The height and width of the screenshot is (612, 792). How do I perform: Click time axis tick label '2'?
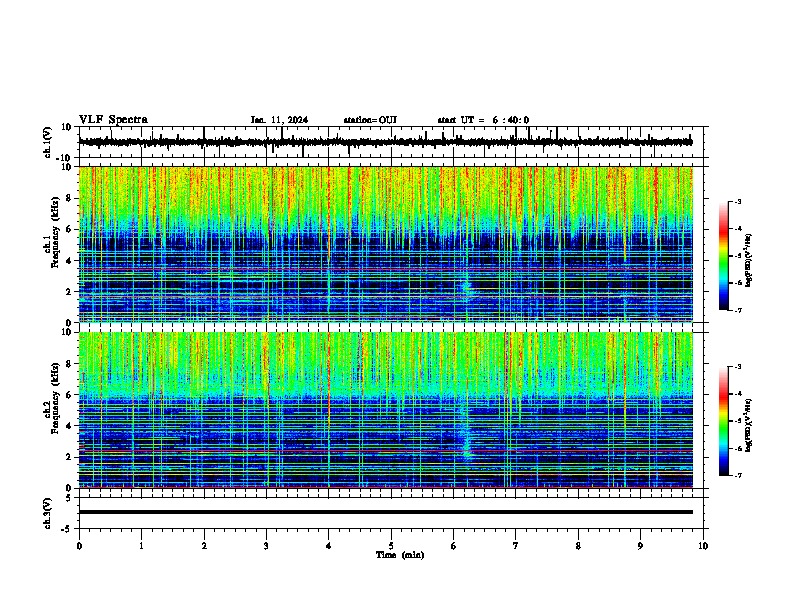click(204, 546)
